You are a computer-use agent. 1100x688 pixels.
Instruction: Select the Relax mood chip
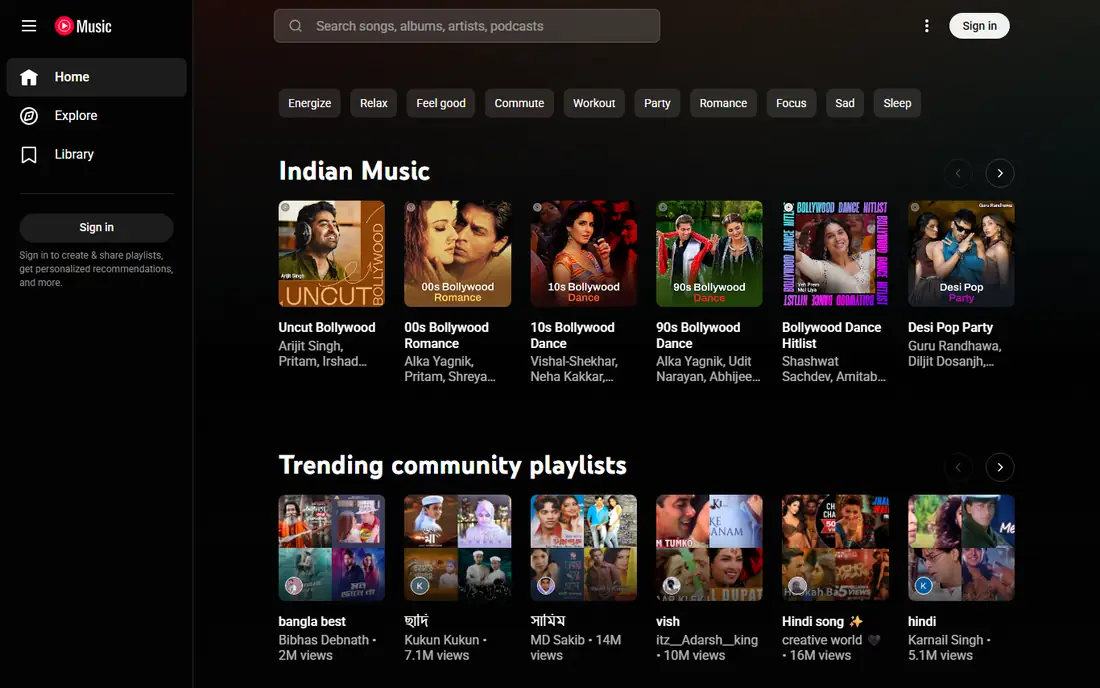tap(373, 103)
